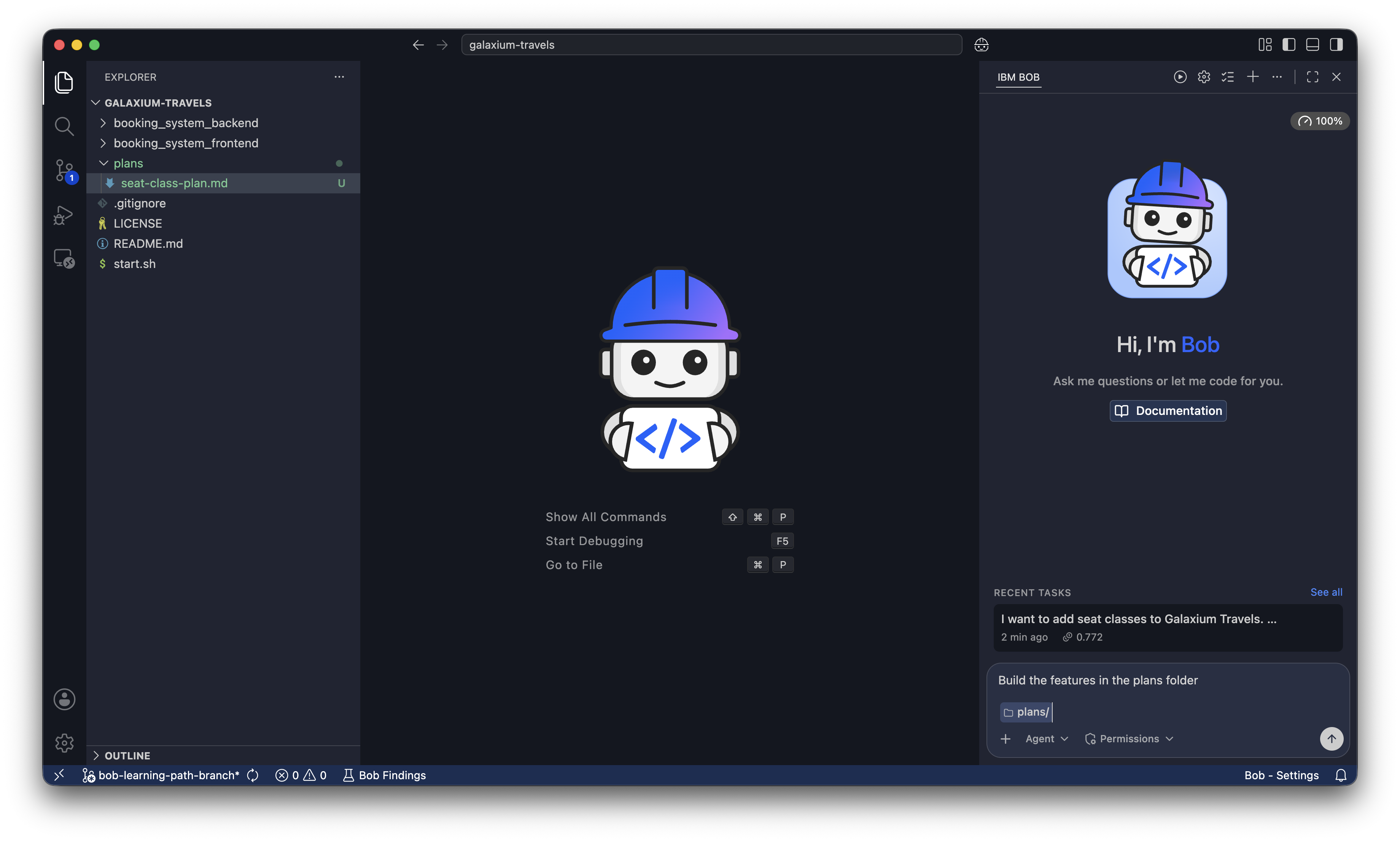Open the Manage gear in activity bar
1400x842 pixels.
pyautogui.click(x=64, y=743)
